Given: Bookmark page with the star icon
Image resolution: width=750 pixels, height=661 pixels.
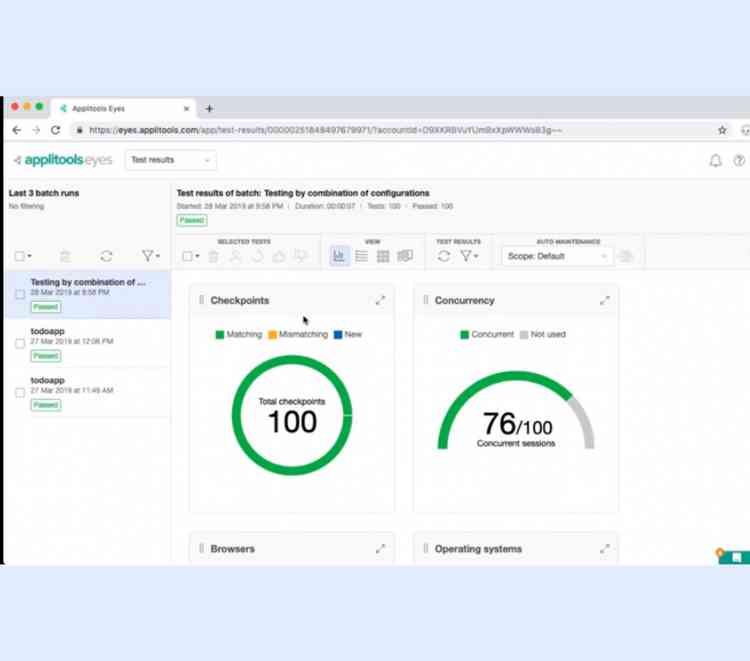Looking at the screenshot, I should (x=722, y=130).
